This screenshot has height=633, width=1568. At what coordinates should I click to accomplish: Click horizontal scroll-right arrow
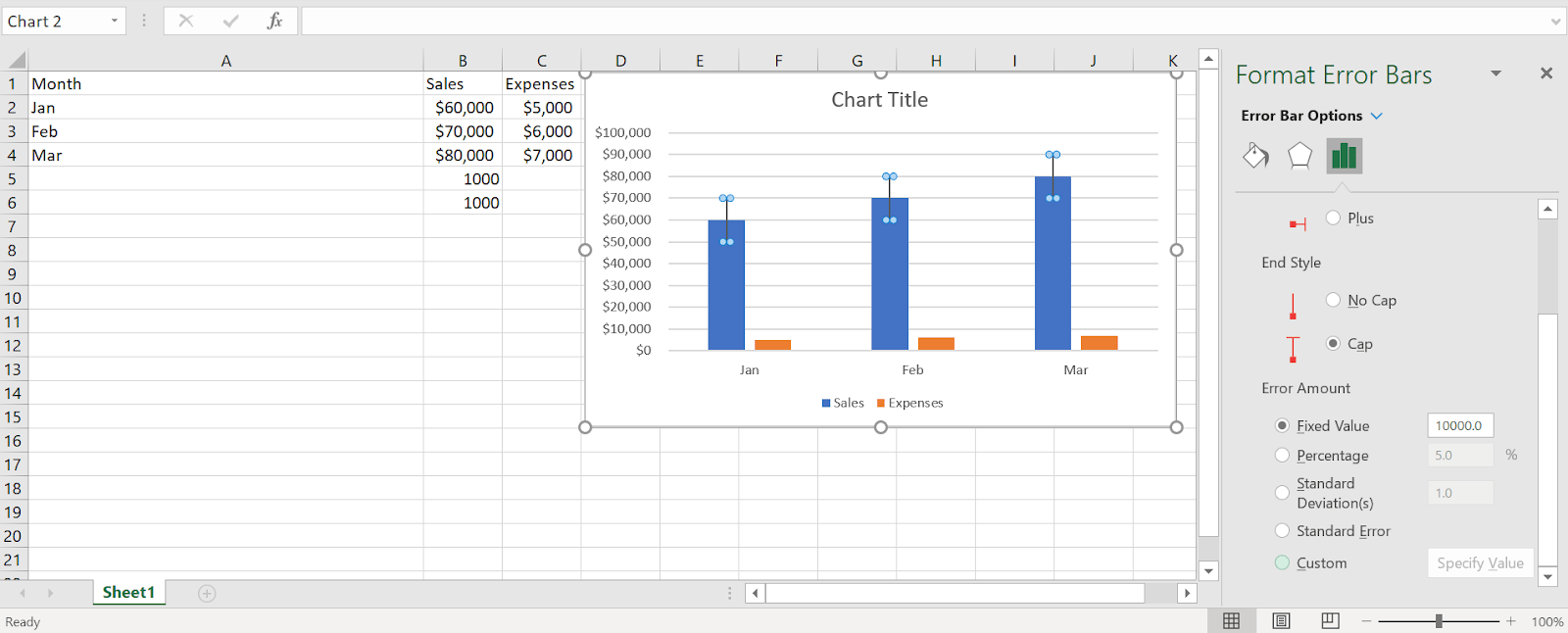click(x=1187, y=593)
